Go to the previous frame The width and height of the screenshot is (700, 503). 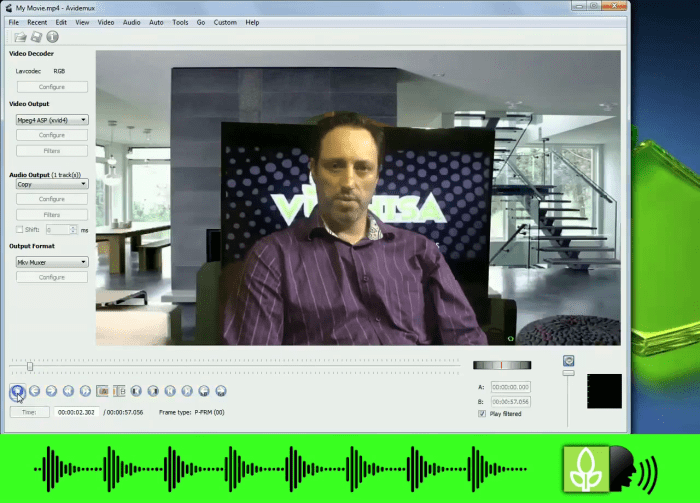coord(34,391)
